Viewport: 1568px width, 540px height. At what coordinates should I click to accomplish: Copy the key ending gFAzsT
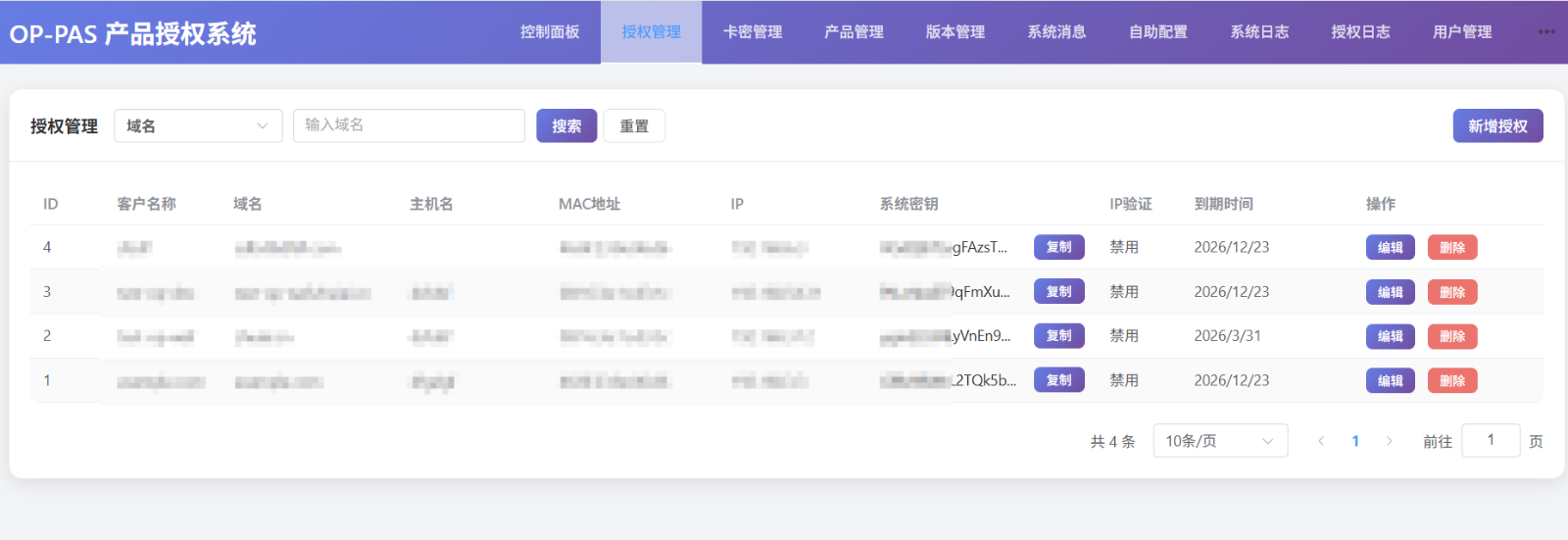point(1058,247)
